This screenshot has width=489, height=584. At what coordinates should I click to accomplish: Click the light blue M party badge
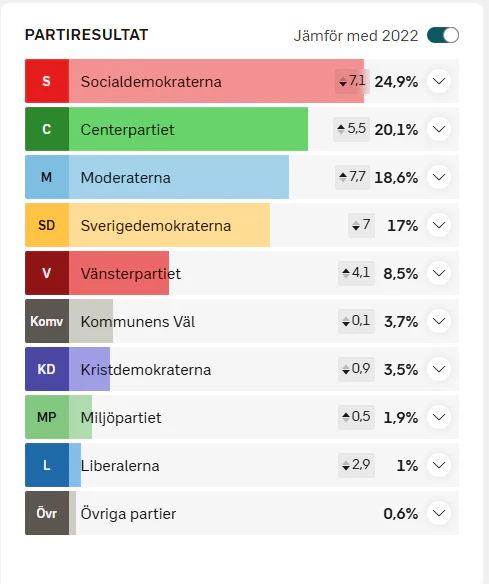pyautogui.click(x=47, y=177)
